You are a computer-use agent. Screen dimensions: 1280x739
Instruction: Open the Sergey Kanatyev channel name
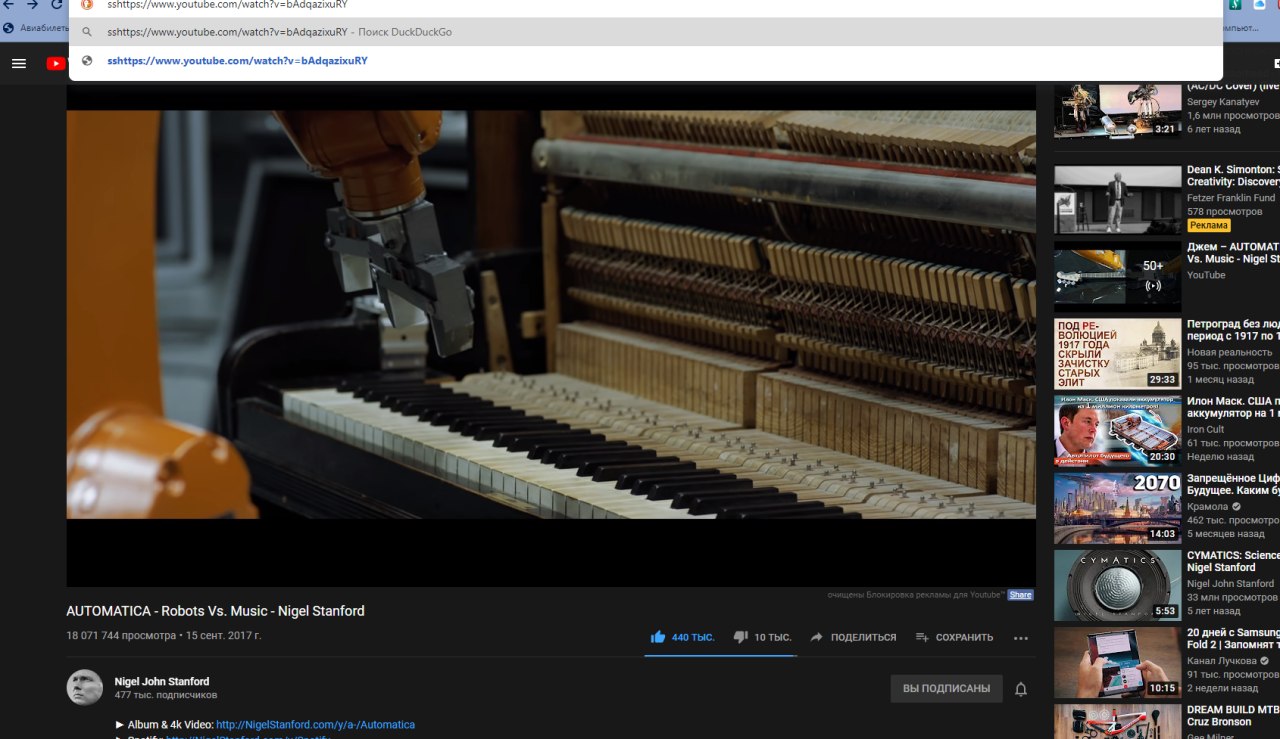tap(1223, 102)
